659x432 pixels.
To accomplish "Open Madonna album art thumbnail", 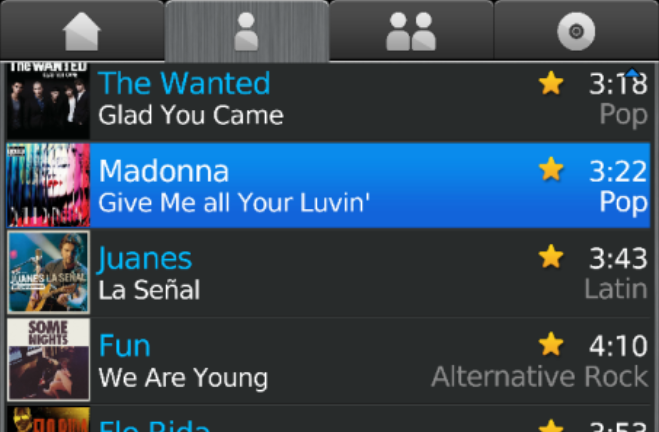I will pyautogui.click(x=48, y=185).
